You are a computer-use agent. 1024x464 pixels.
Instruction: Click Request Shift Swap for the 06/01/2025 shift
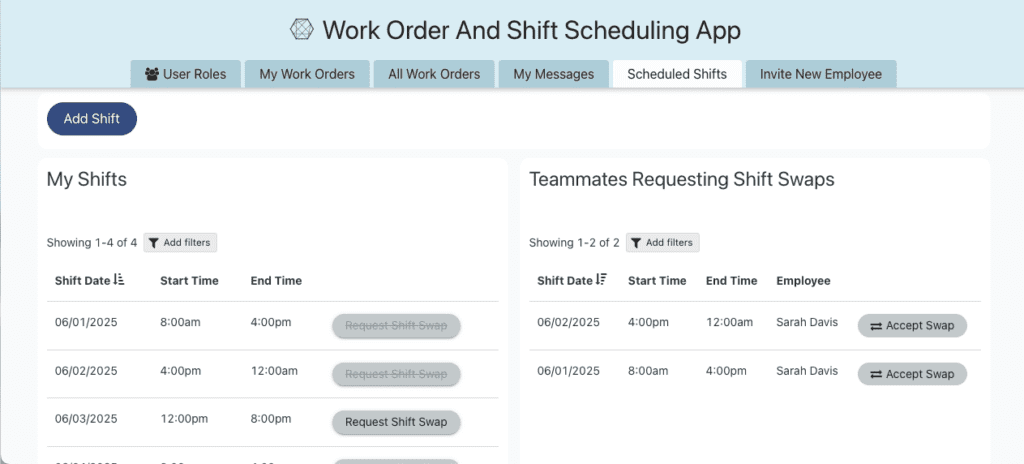pyautogui.click(x=396, y=326)
